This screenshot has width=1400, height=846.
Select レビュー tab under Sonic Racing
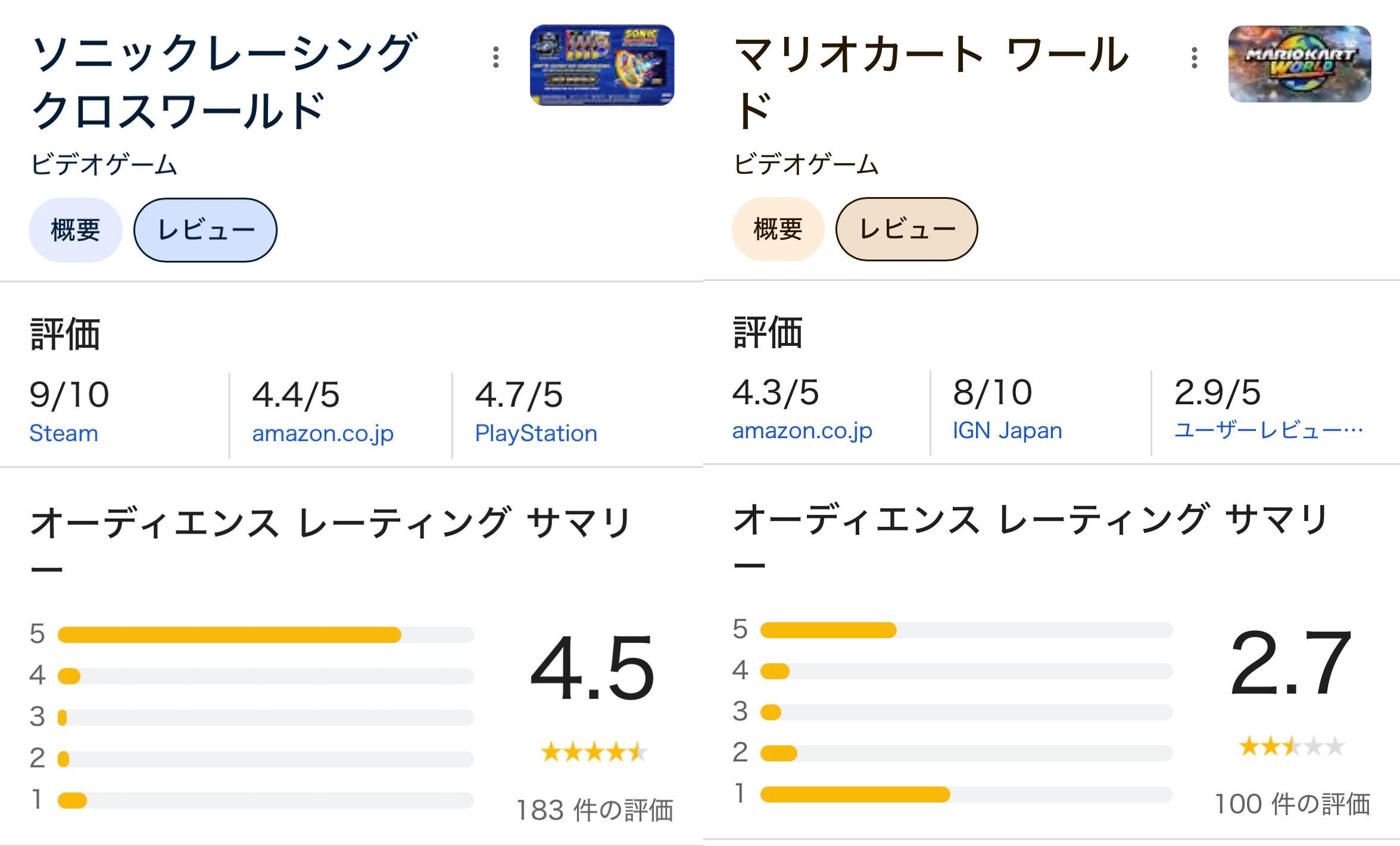(205, 230)
